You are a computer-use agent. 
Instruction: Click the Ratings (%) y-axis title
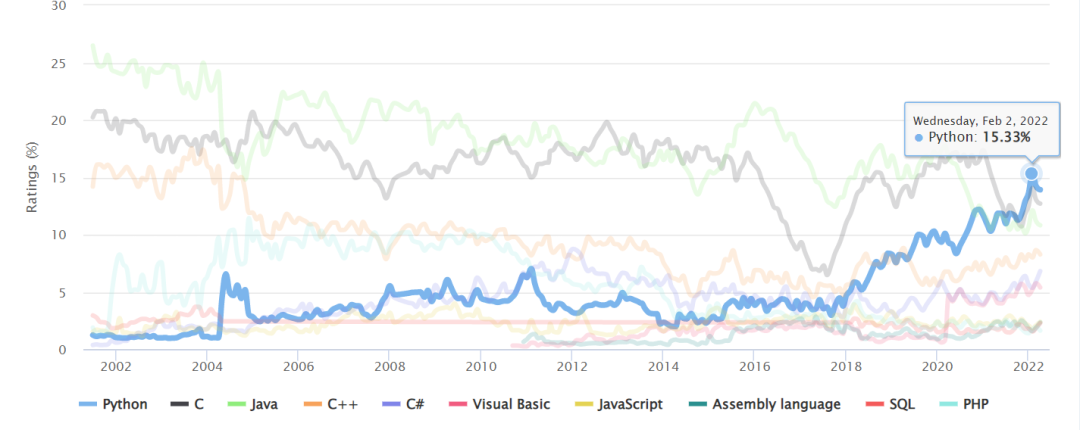tap(32, 176)
